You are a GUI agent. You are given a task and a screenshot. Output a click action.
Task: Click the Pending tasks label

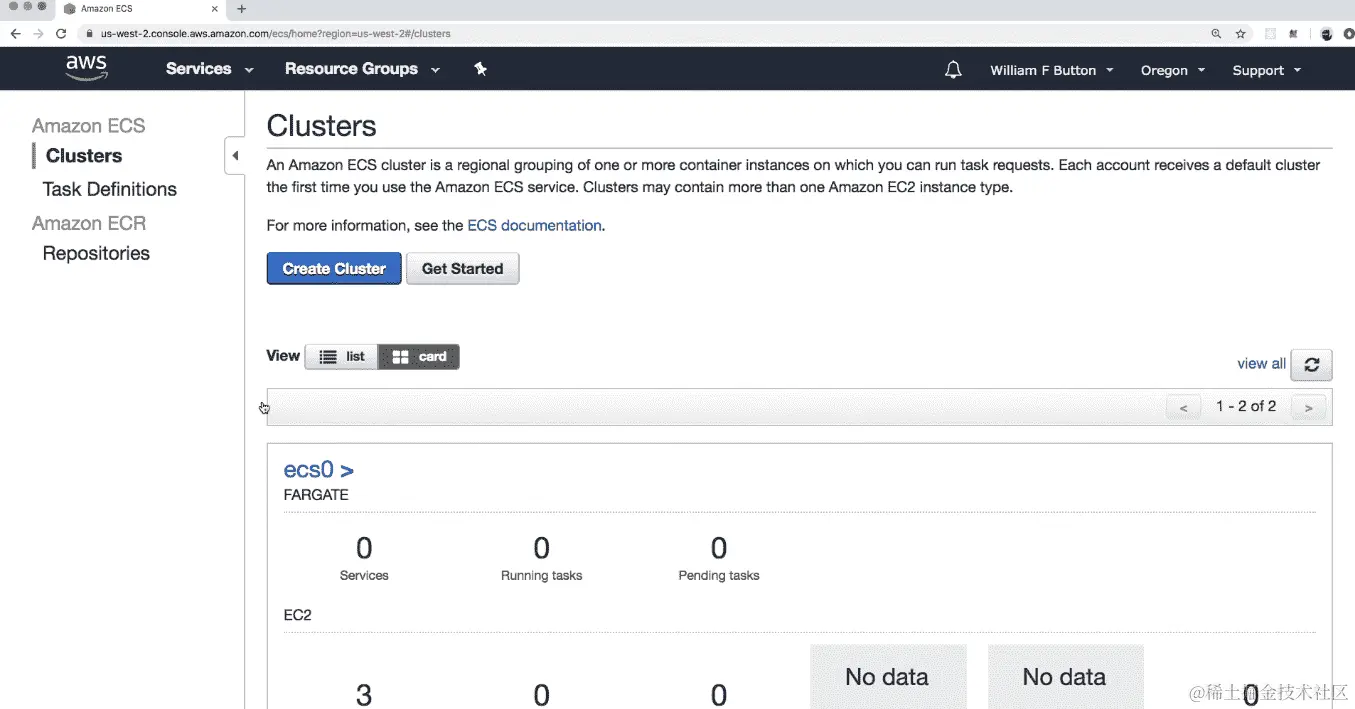click(719, 575)
